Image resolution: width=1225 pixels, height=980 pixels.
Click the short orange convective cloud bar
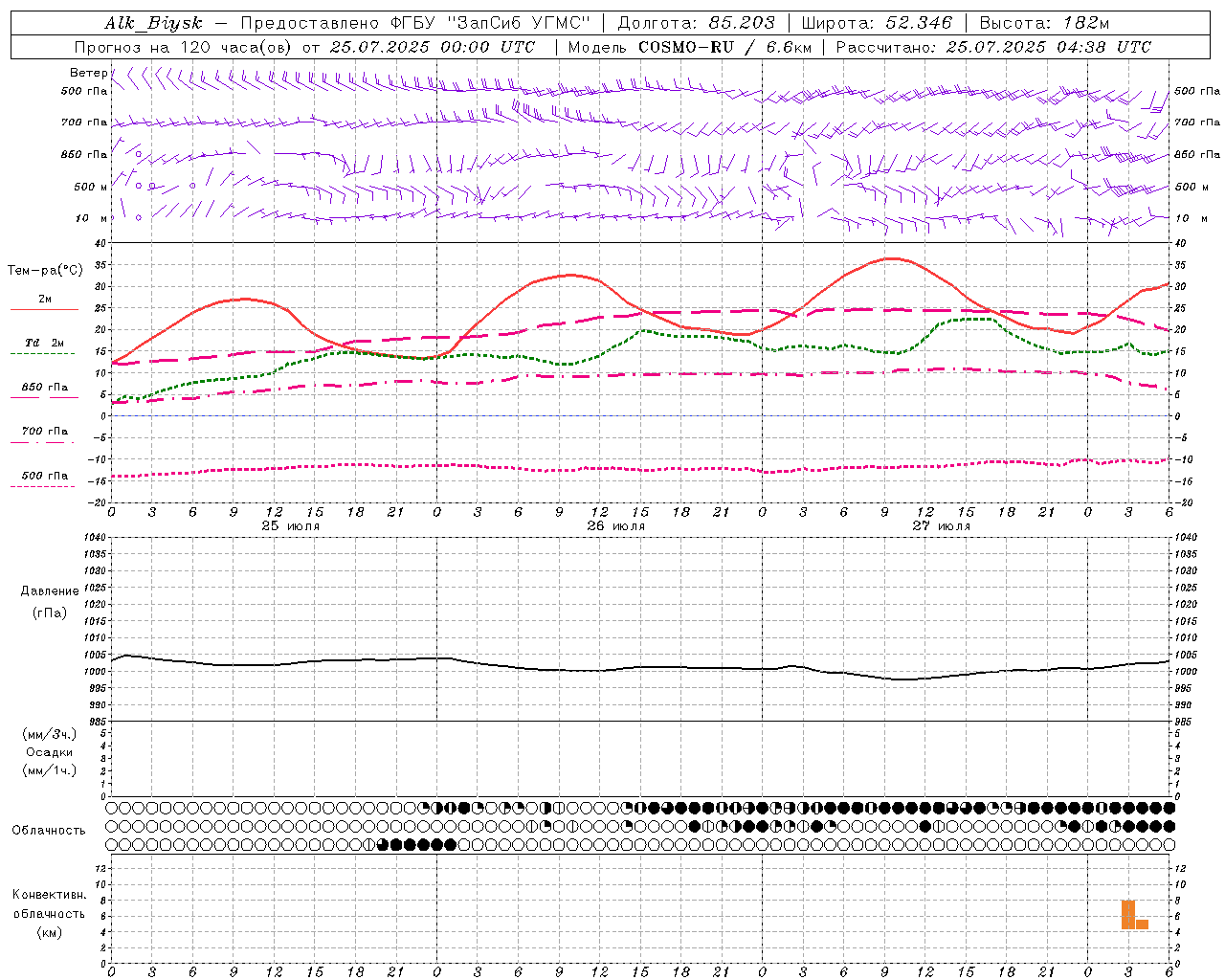(1142, 924)
